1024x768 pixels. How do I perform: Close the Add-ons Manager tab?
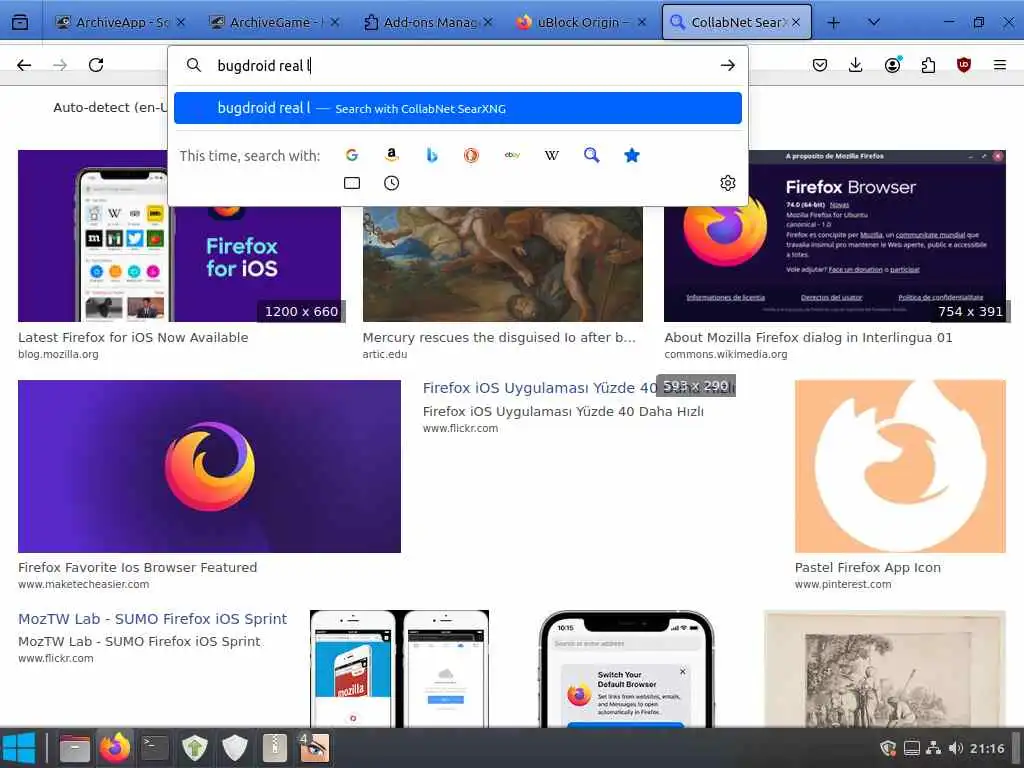(488, 22)
